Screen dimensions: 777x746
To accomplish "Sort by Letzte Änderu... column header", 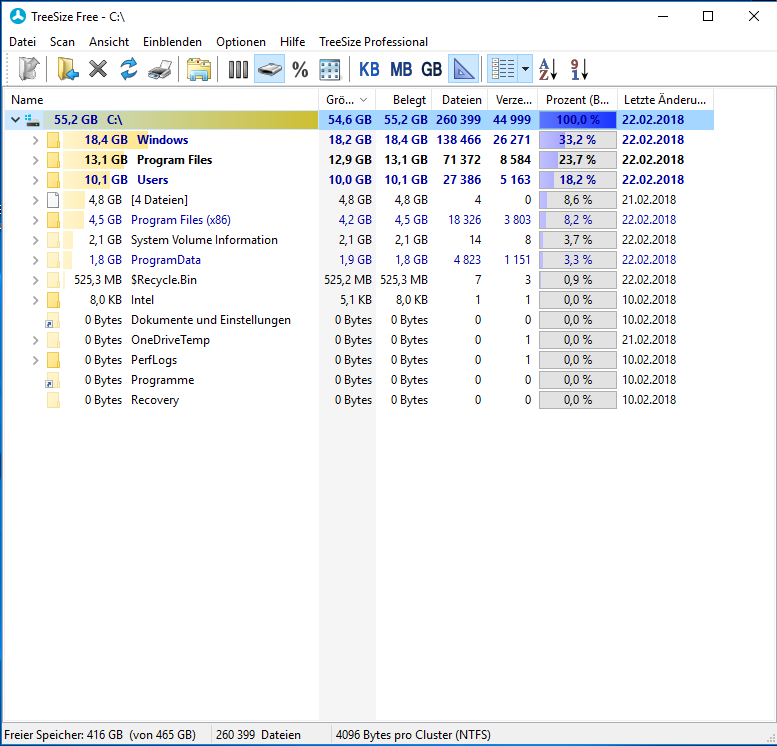I will [666, 100].
